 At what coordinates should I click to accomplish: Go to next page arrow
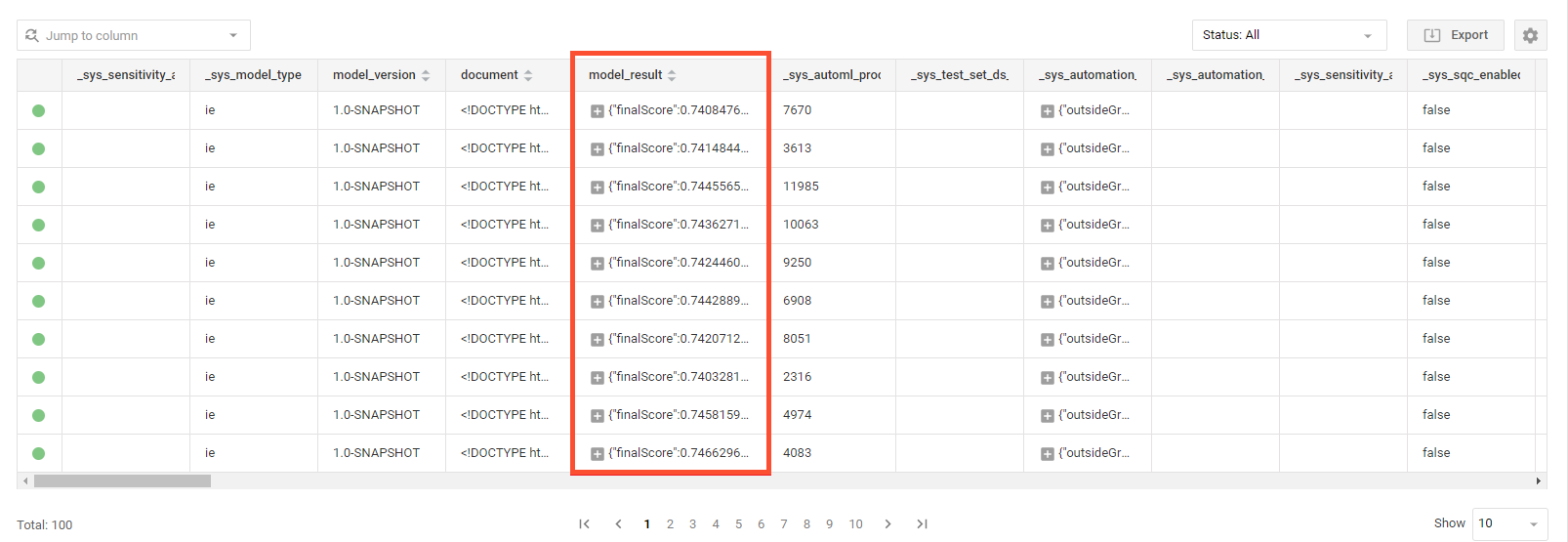click(x=887, y=524)
